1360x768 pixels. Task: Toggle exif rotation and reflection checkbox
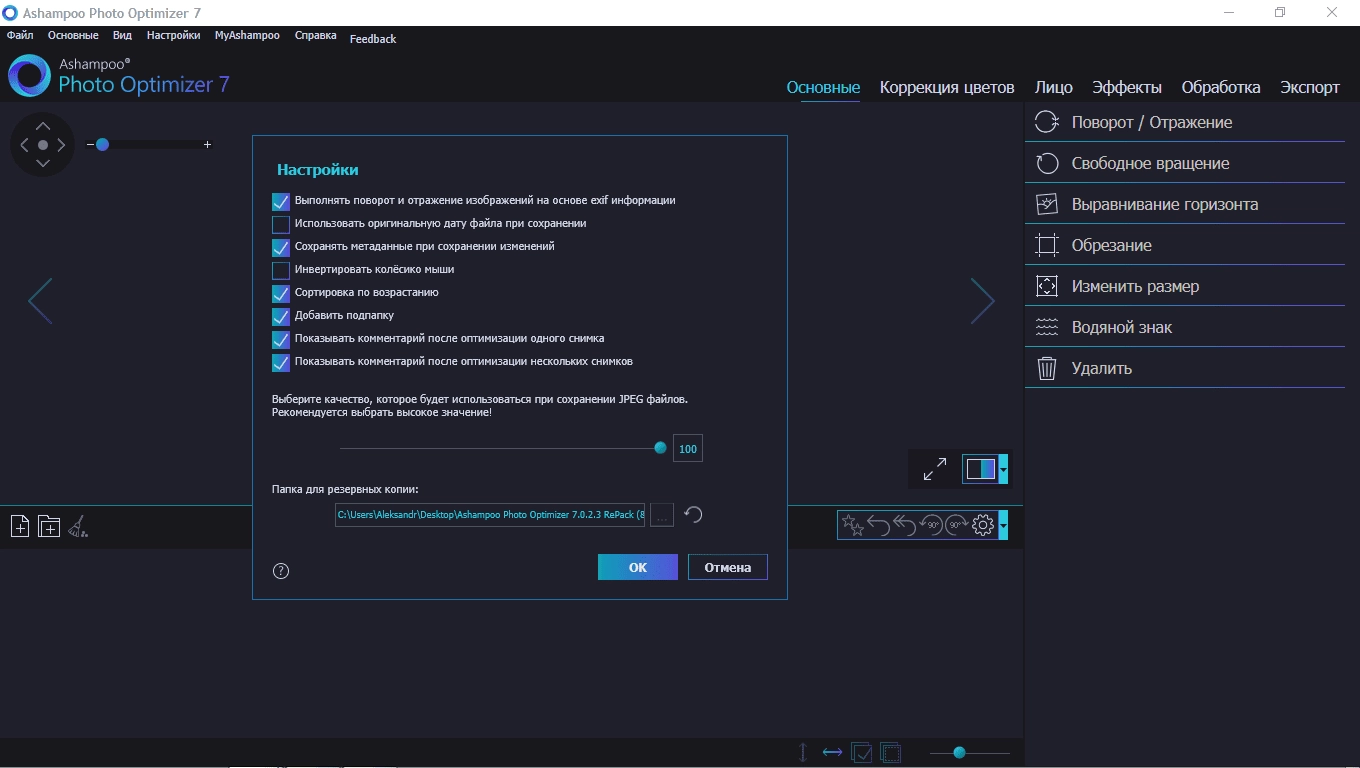281,201
